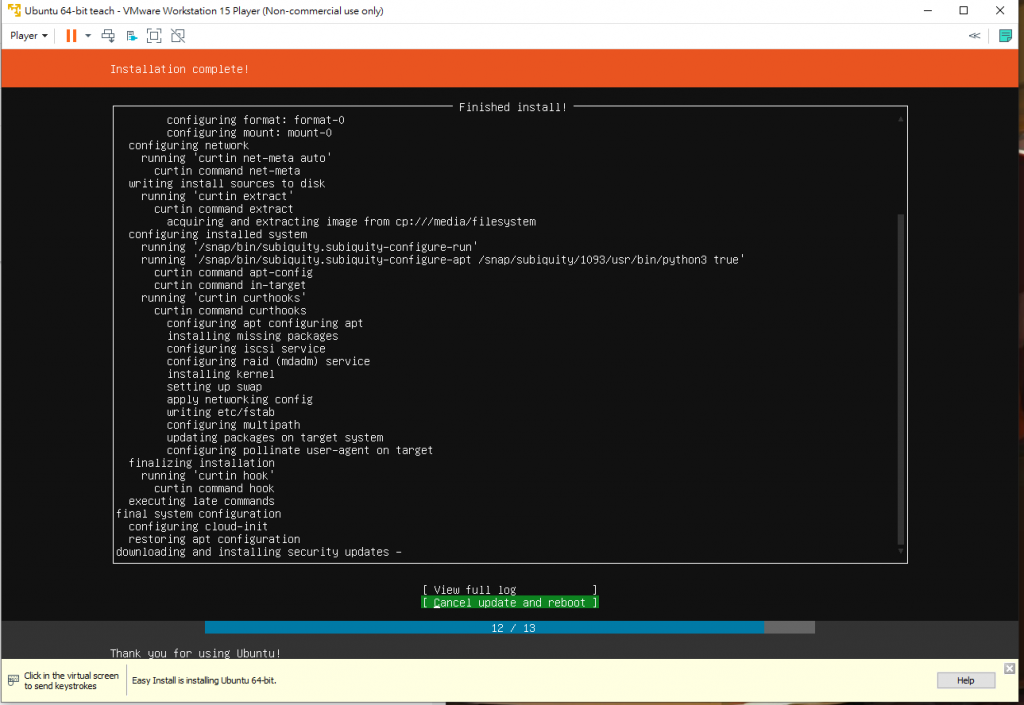
Task: Click 'Easy Install is installing Ubuntu 64-bit.' message
Action: (204, 680)
